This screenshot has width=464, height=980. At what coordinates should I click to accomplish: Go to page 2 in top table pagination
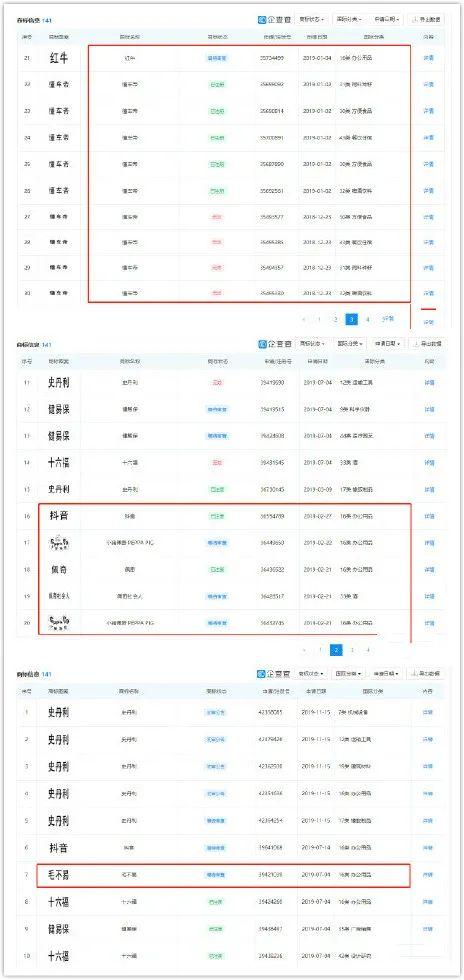pos(336,319)
